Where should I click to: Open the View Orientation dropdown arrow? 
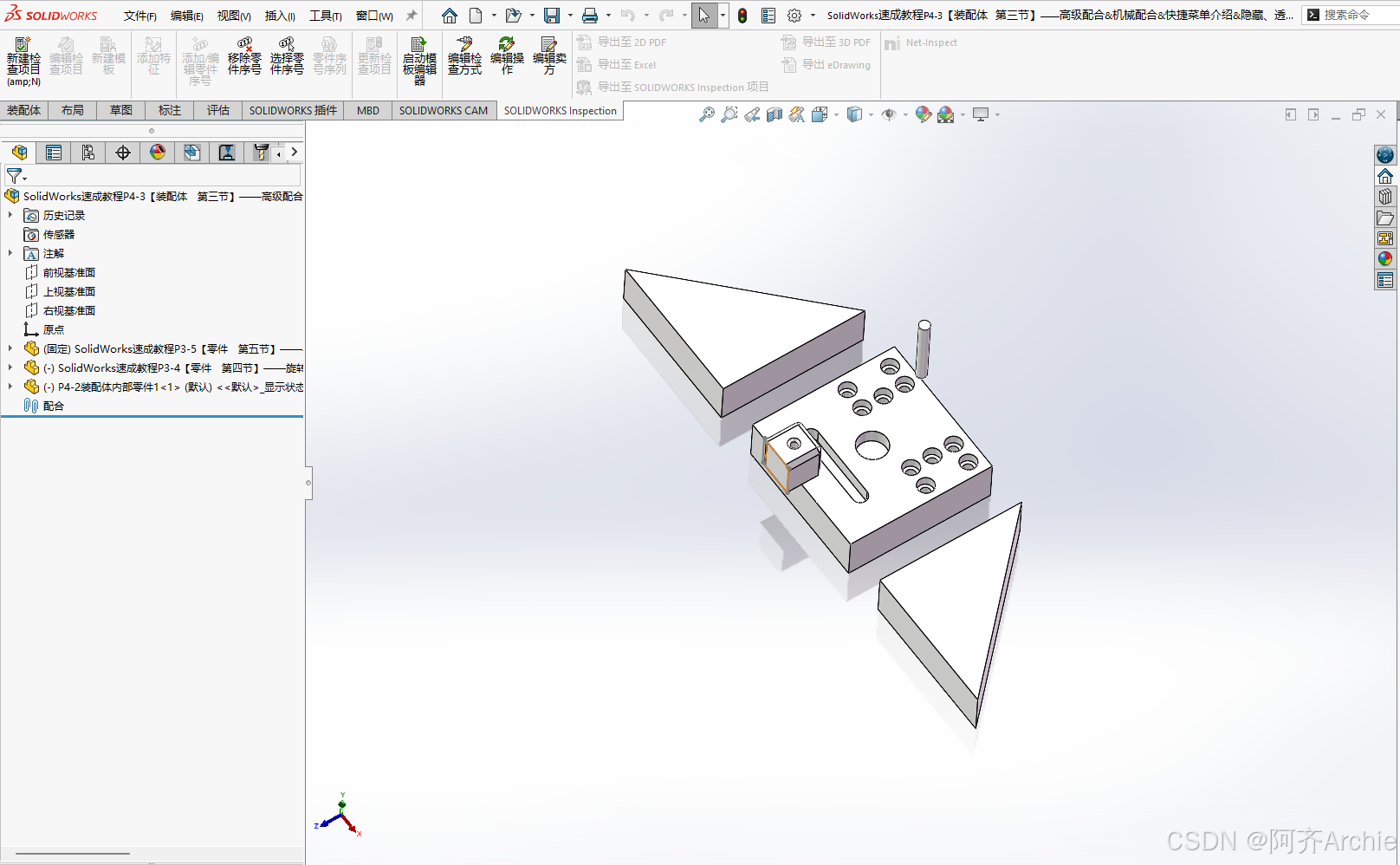(x=836, y=114)
